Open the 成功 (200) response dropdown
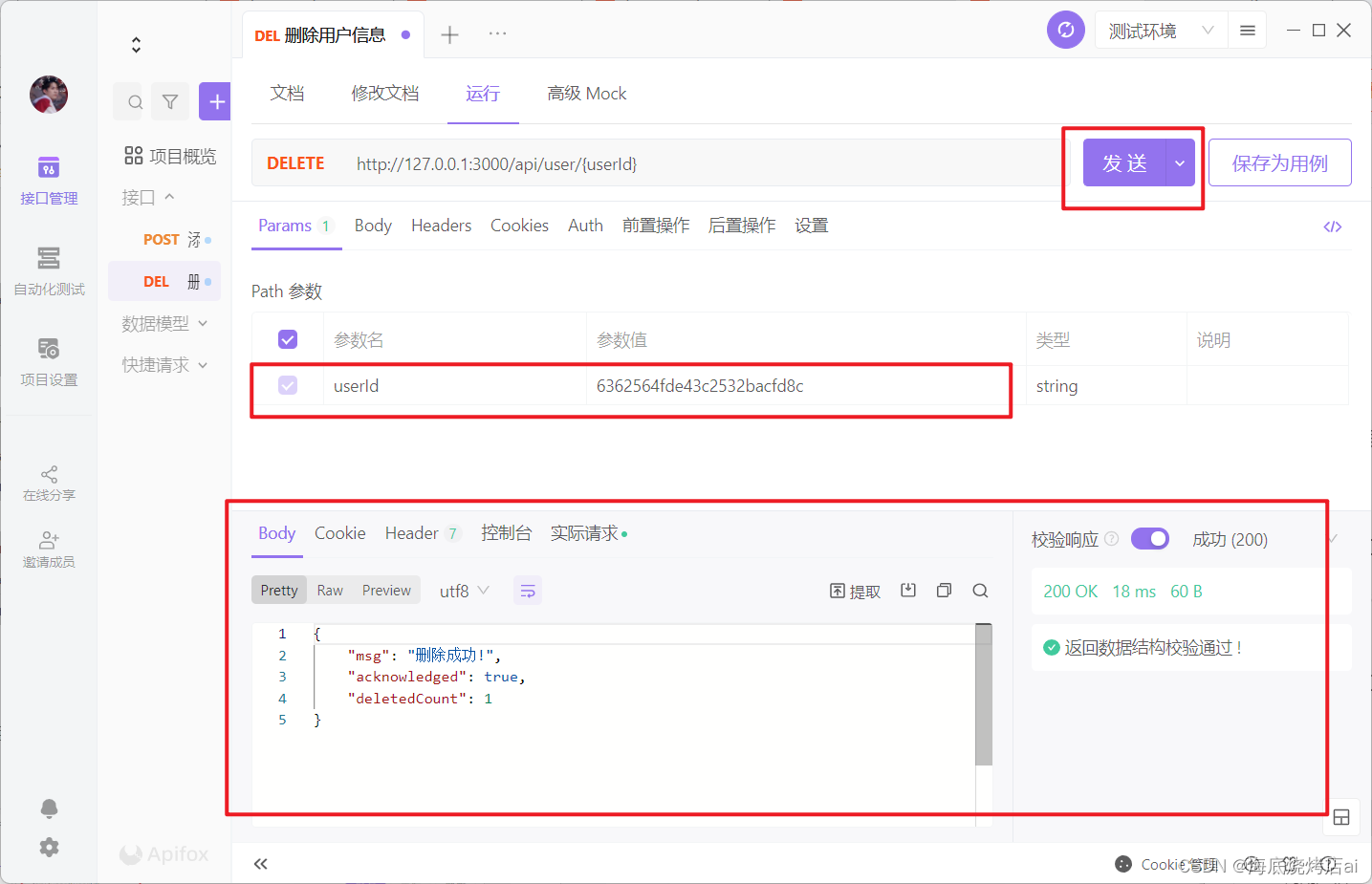1372x884 pixels. (x=1266, y=540)
